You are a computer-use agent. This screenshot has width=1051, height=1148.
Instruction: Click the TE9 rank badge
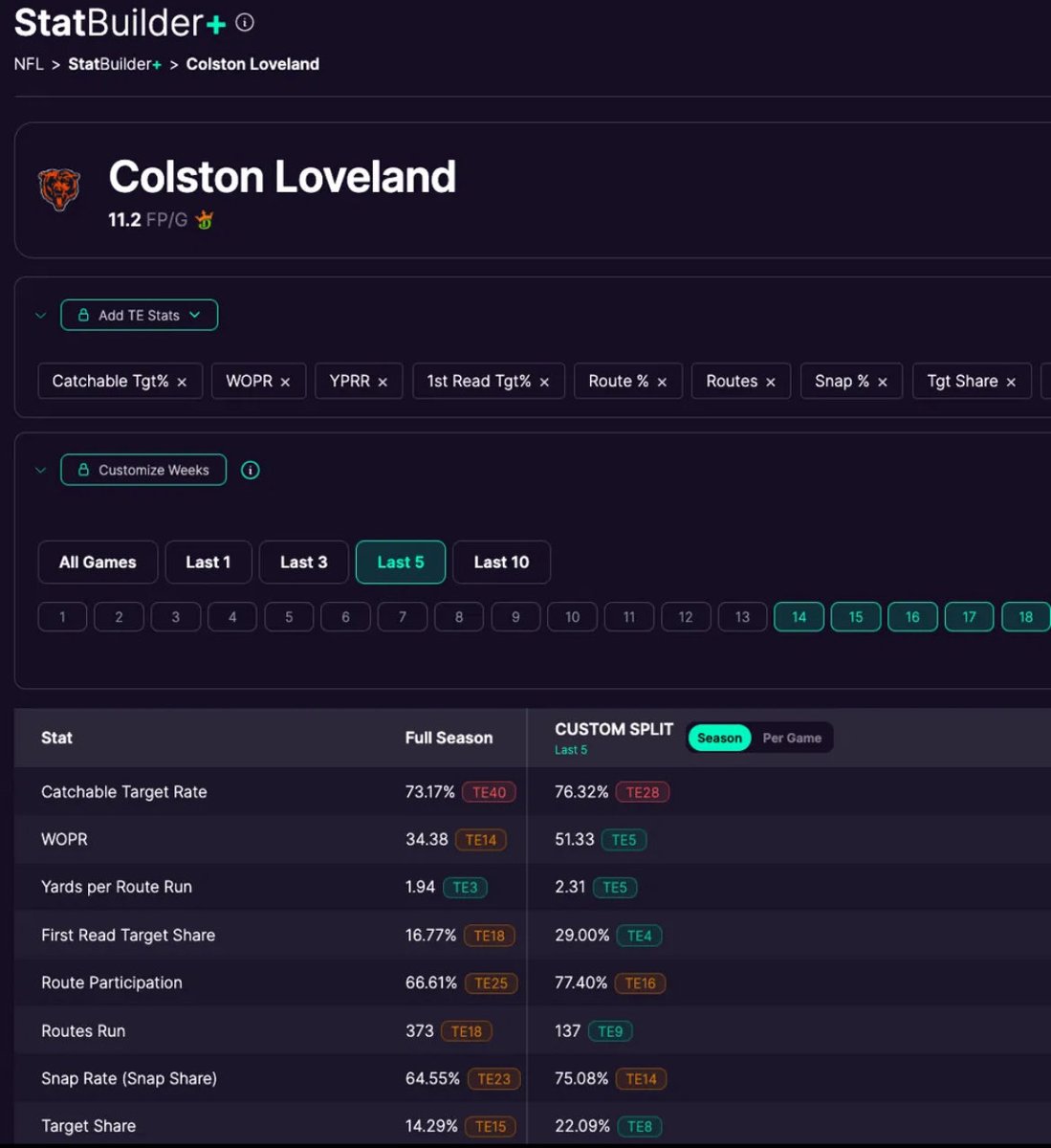pos(610,1031)
